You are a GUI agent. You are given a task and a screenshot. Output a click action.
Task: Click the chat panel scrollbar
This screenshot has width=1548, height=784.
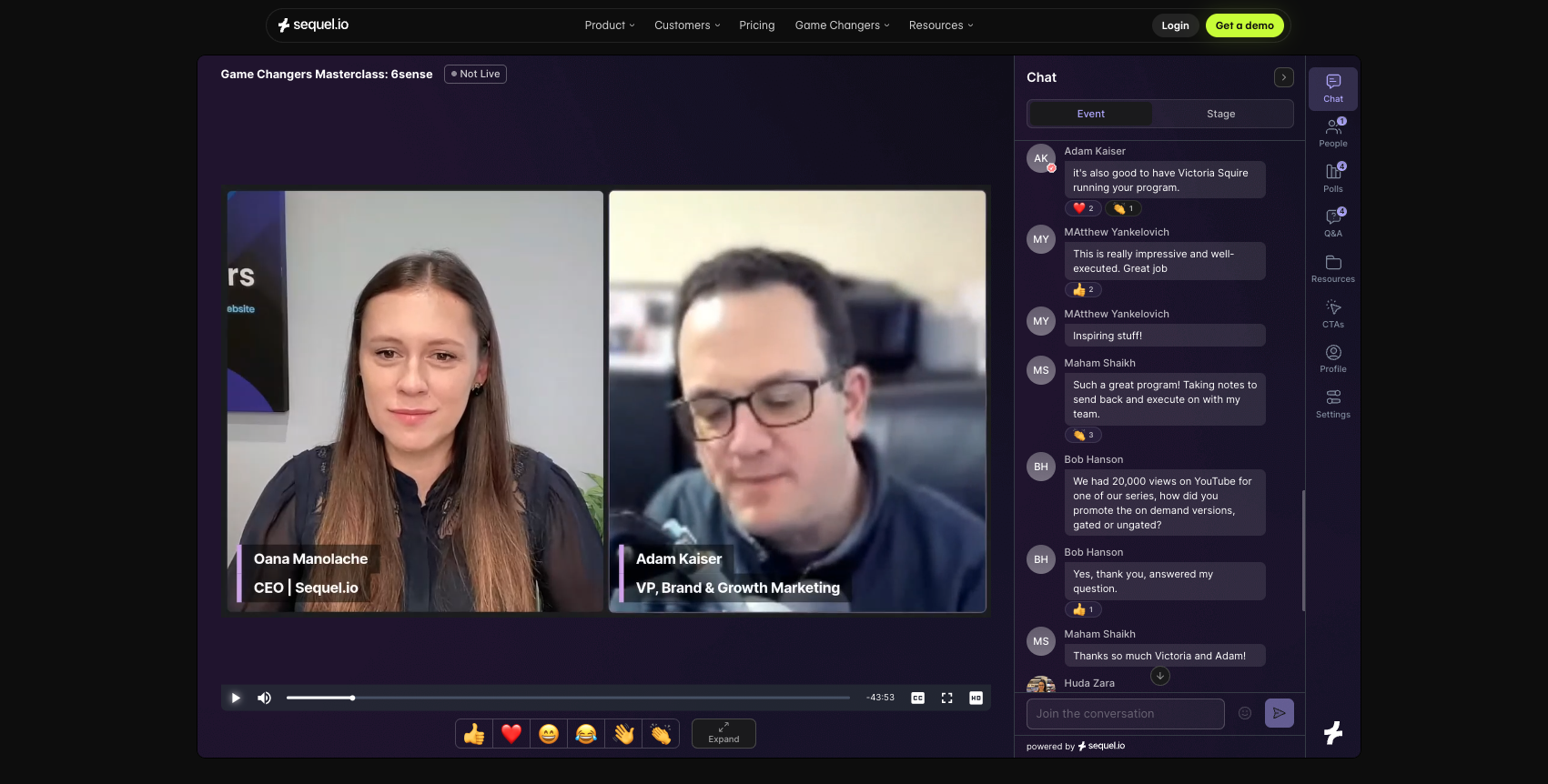tap(1303, 550)
